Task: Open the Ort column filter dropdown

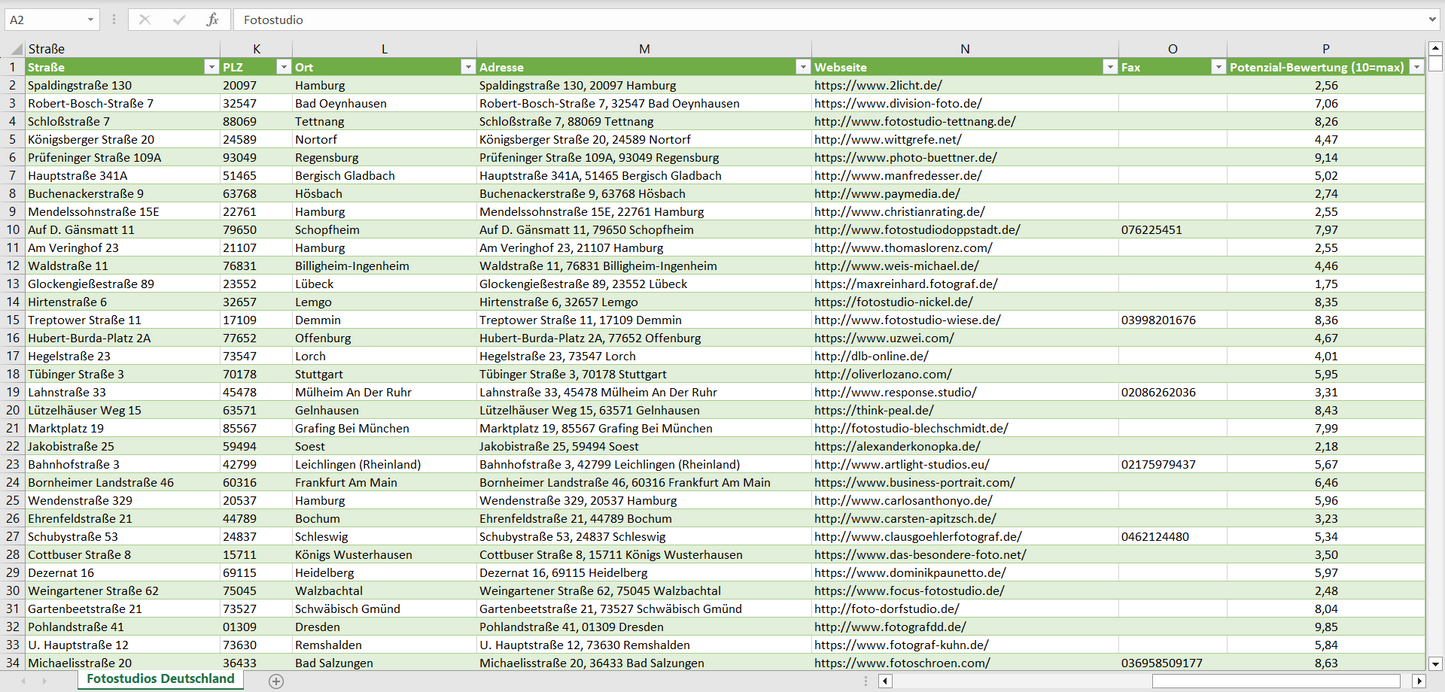Action: 467,67
